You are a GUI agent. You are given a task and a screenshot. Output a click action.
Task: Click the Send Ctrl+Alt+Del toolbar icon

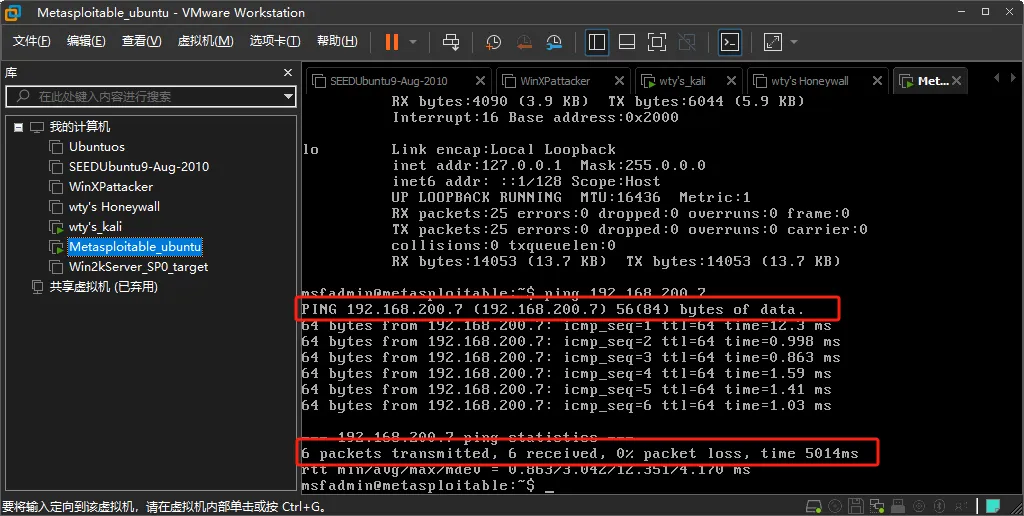pyautogui.click(x=451, y=42)
